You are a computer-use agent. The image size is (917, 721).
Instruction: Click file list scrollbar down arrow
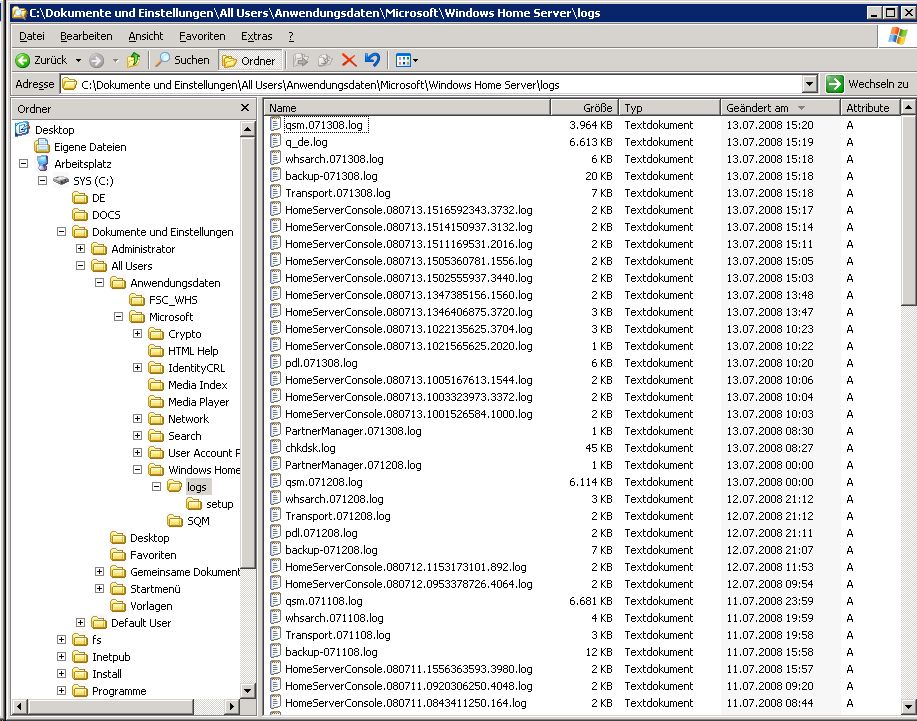908,706
